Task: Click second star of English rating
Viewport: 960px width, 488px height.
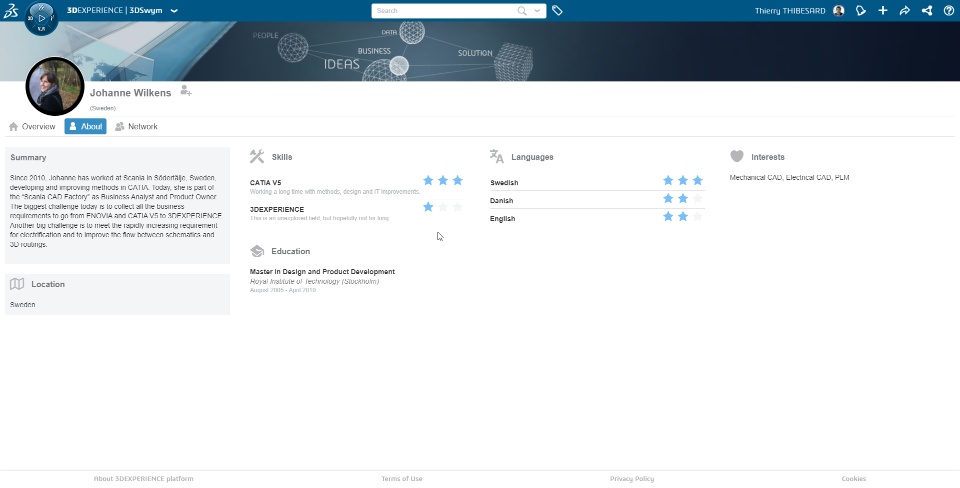Action: tap(683, 216)
